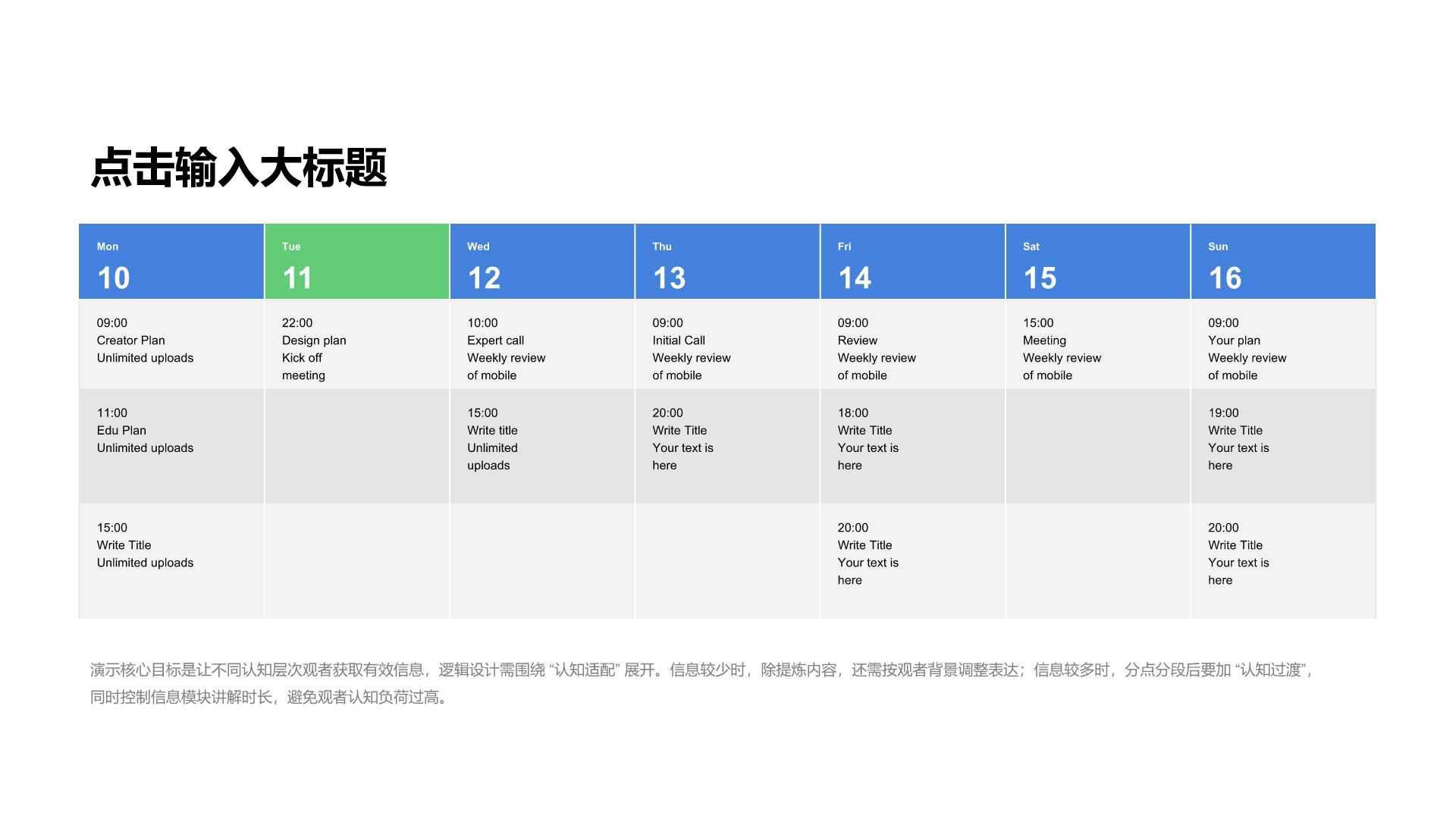
Task: Select the Thu 13 column header
Action: tap(726, 260)
